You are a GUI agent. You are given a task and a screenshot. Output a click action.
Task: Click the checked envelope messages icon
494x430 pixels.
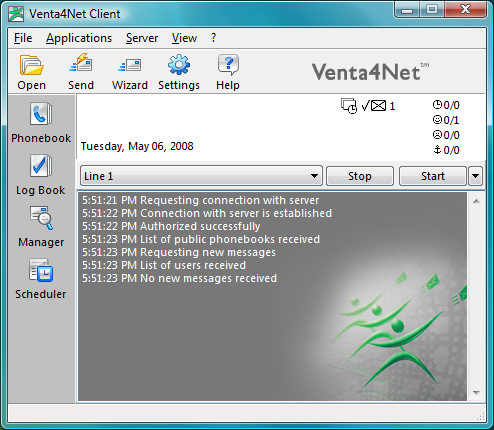click(374, 106)
